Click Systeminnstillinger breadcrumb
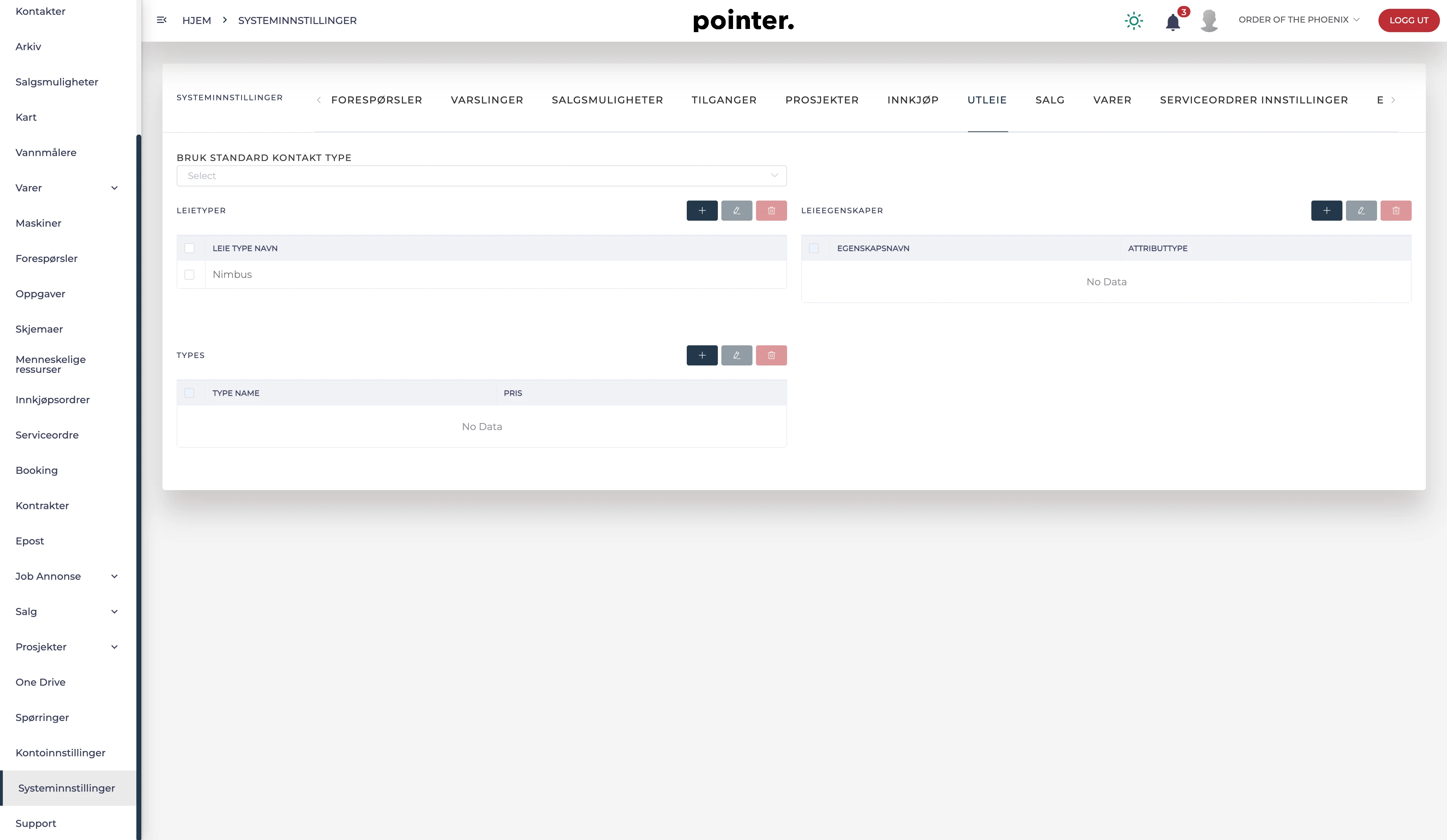The height and width of the screenshot is (840, 1447). tap(297, 20)
